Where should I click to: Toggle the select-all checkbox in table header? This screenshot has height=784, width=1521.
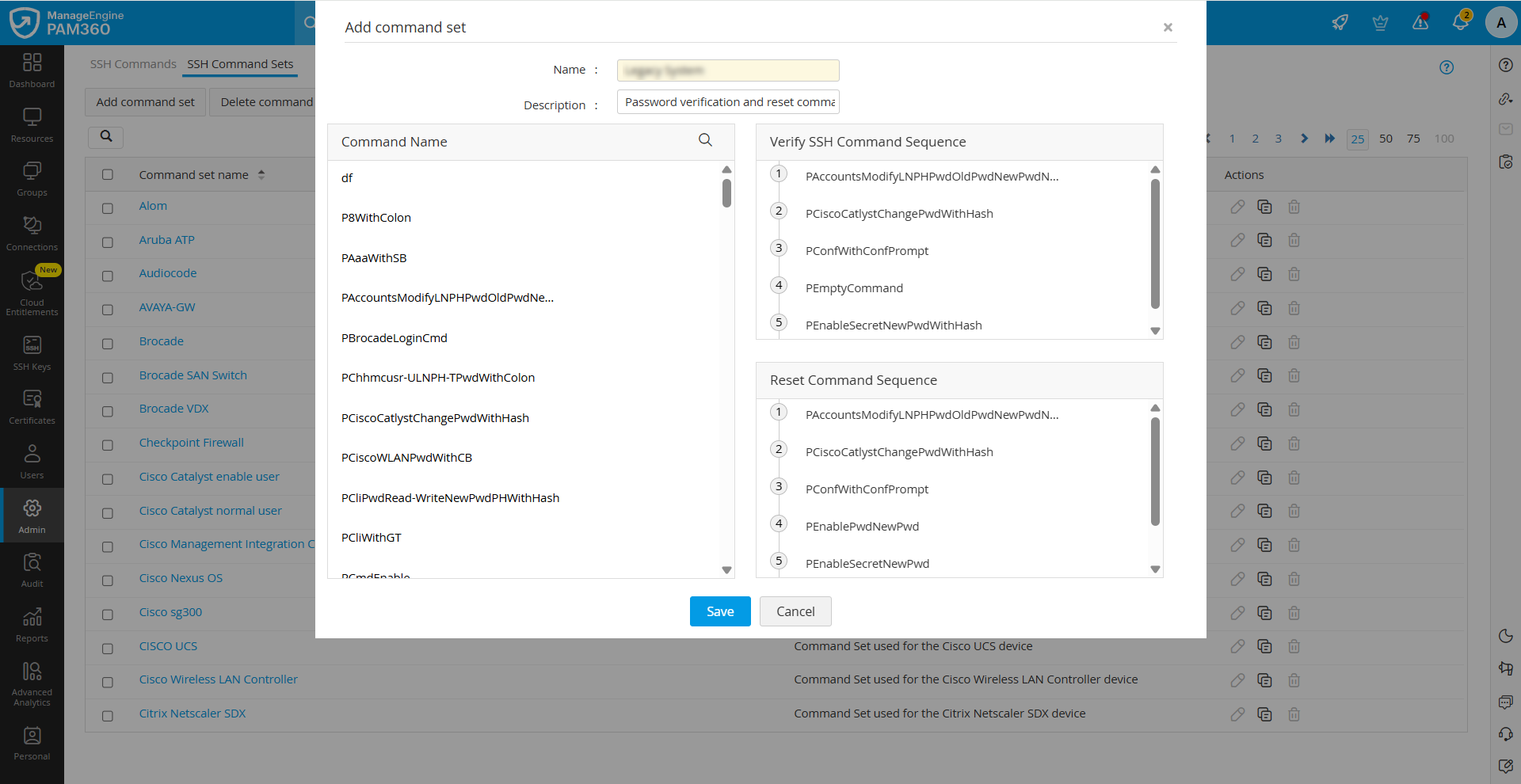click(108, 175)
